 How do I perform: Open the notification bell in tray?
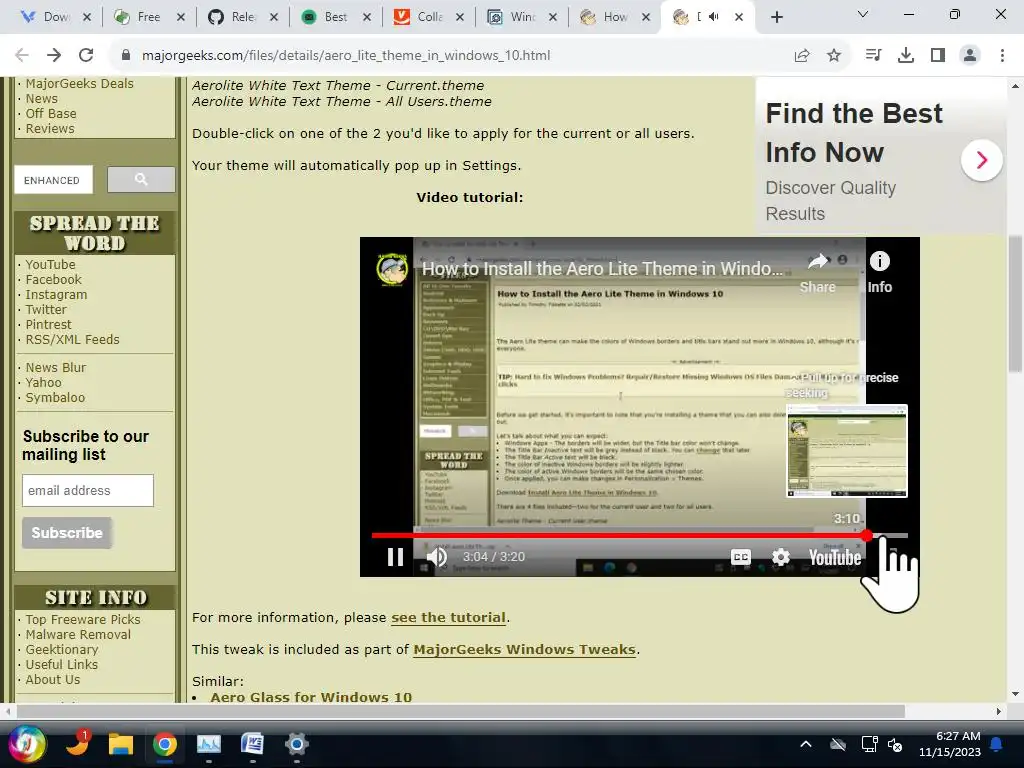click(x=997, y=744)
